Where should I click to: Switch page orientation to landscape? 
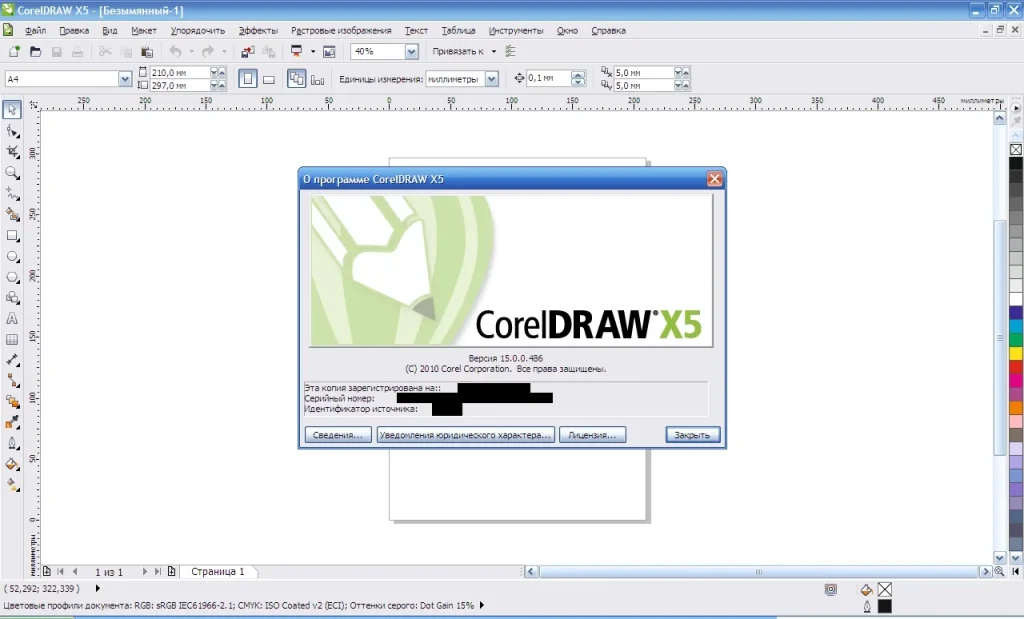(269, 77)
